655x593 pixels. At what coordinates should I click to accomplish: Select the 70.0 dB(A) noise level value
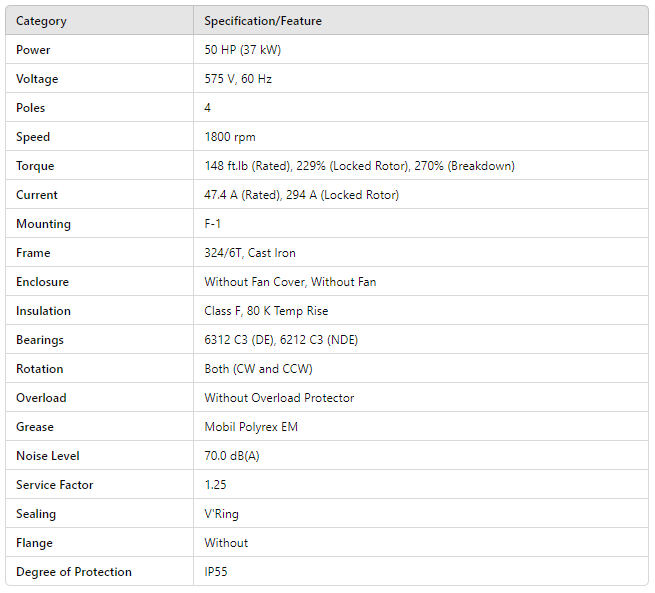click(x=233, y=456)
